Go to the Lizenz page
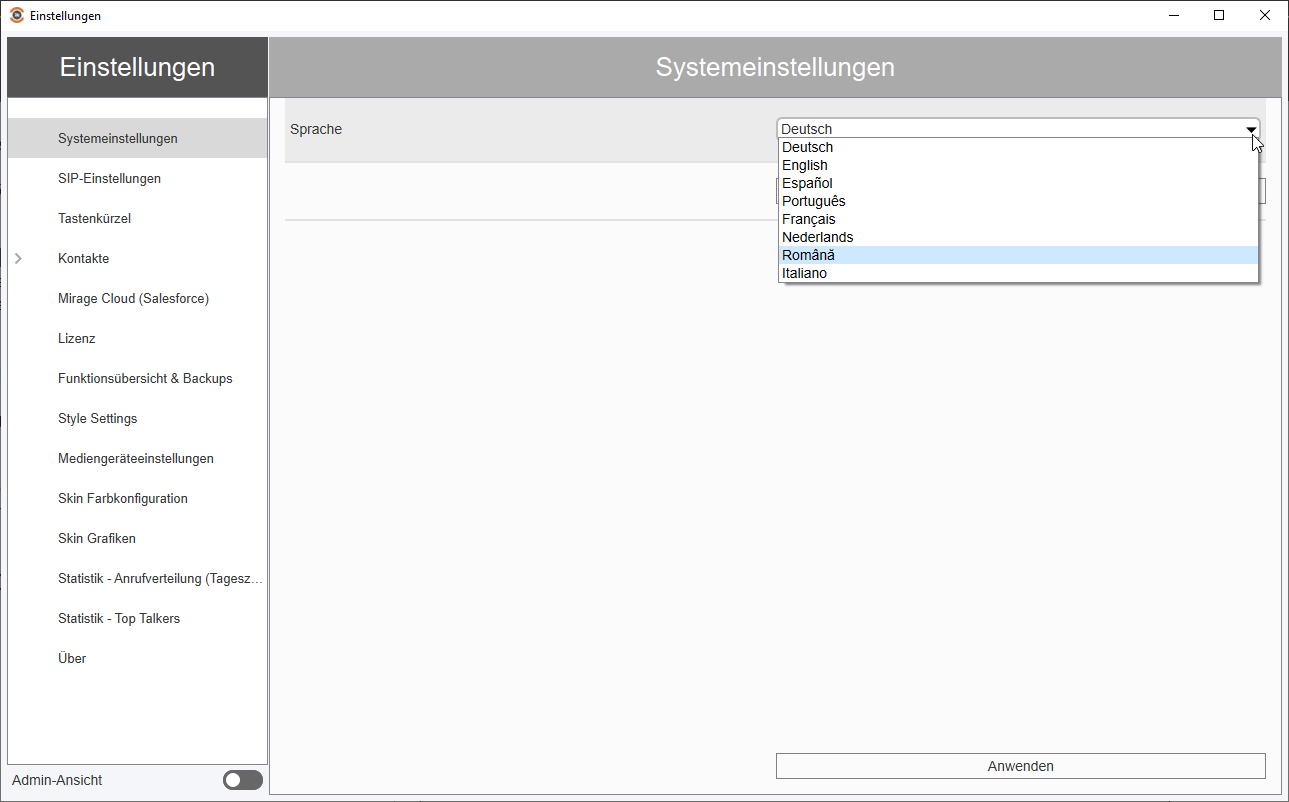This screenshot has height=802, width=1289. pyautogui.click(x=138, y=338)
